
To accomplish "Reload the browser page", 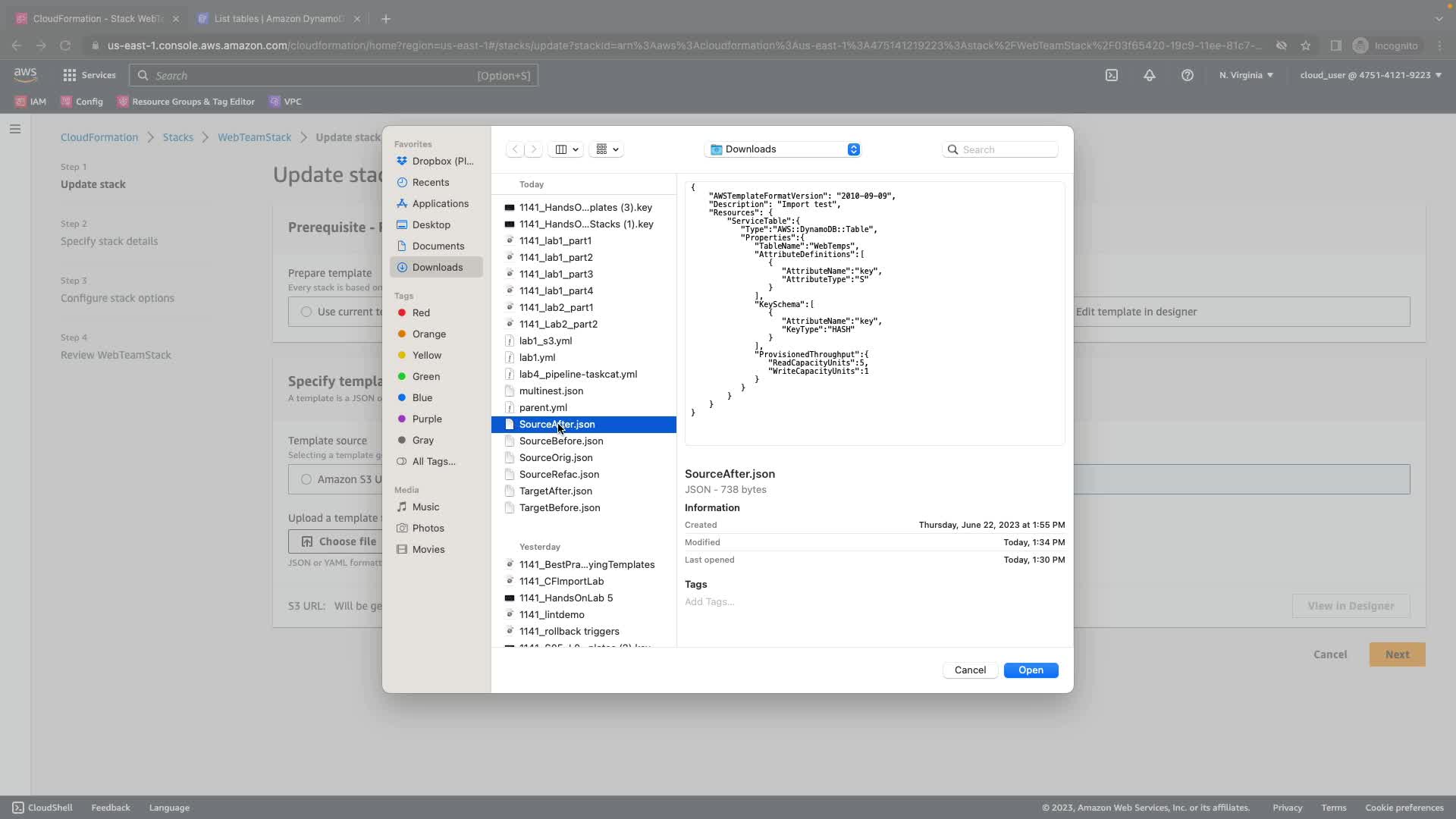I will point(65,45).
